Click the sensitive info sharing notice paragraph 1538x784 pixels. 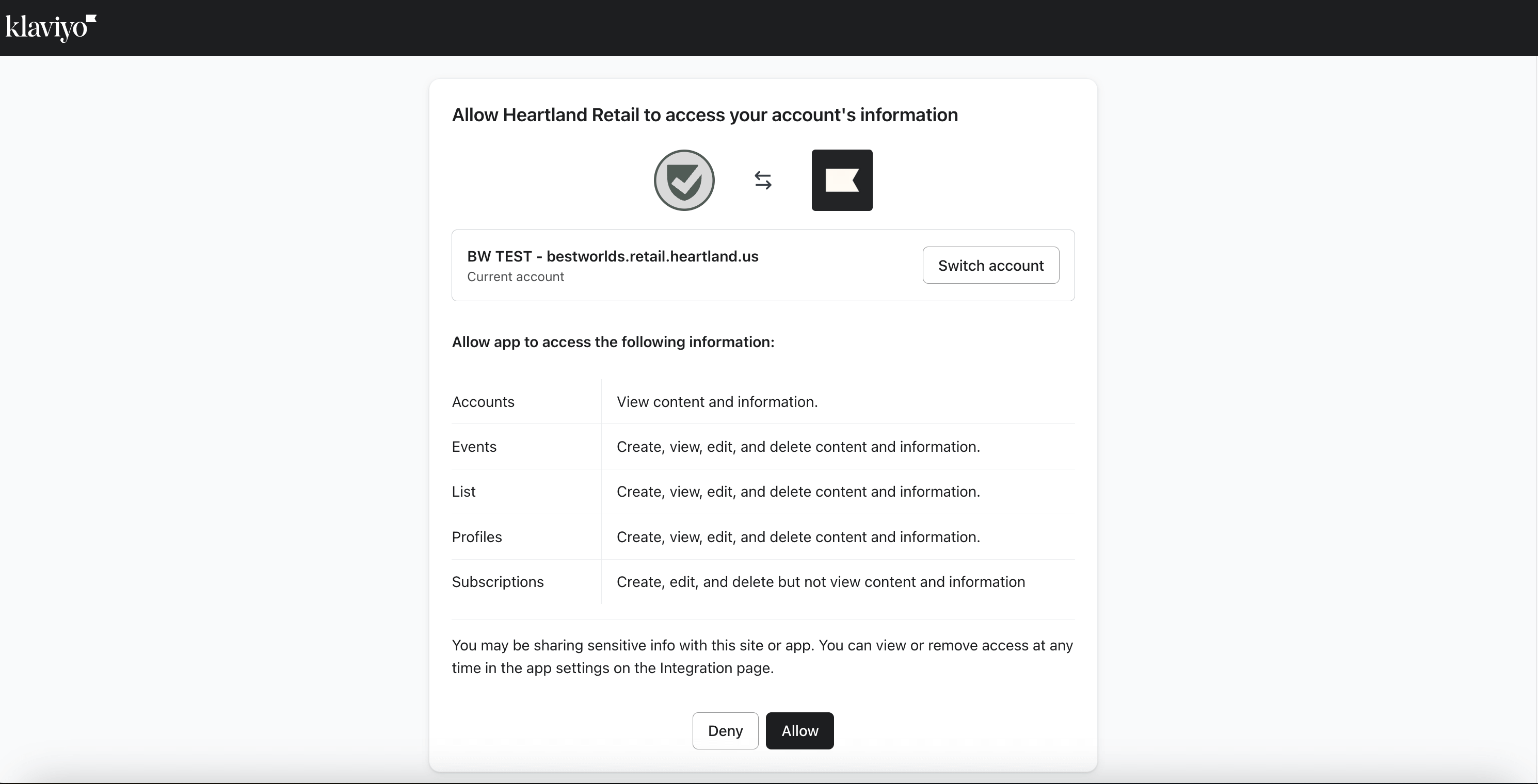762,656
